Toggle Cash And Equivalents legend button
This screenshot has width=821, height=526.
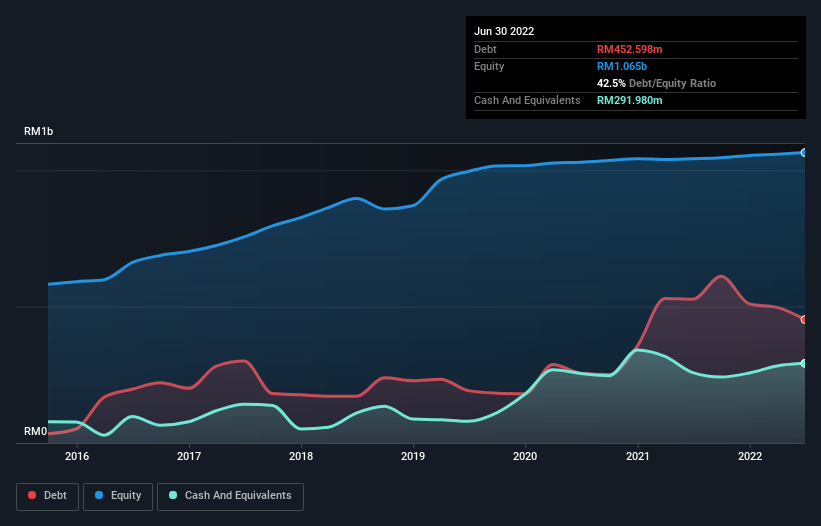(x=230, y=496)
